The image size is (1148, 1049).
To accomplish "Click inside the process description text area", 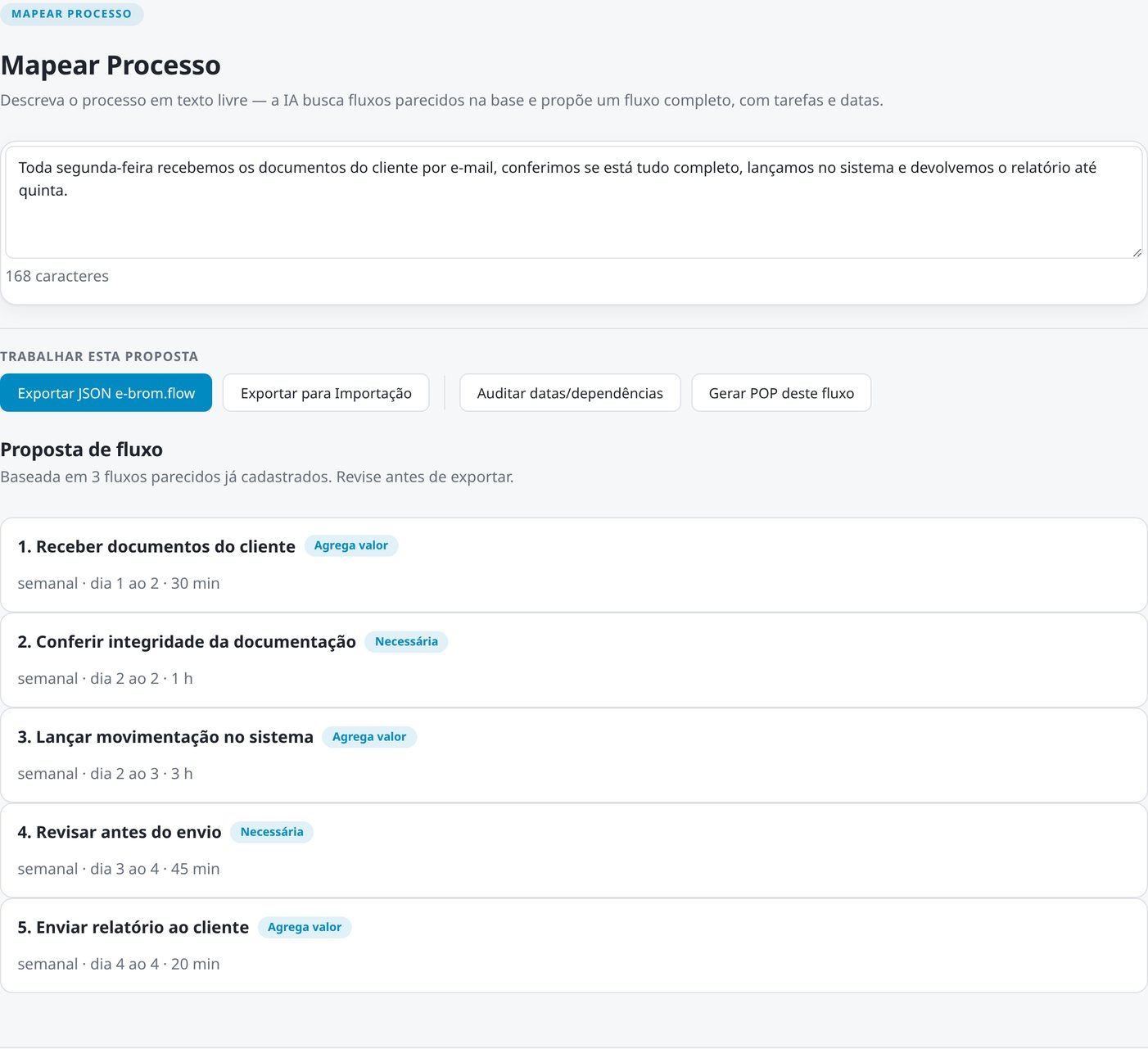I will (573, 202).
